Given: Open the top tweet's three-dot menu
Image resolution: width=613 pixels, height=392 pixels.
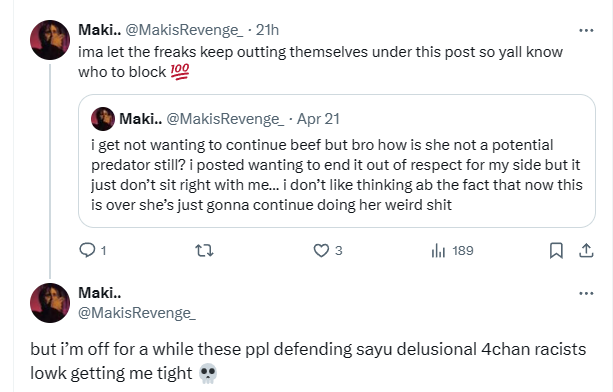Looking at the screenshot, I should [586, 30].
